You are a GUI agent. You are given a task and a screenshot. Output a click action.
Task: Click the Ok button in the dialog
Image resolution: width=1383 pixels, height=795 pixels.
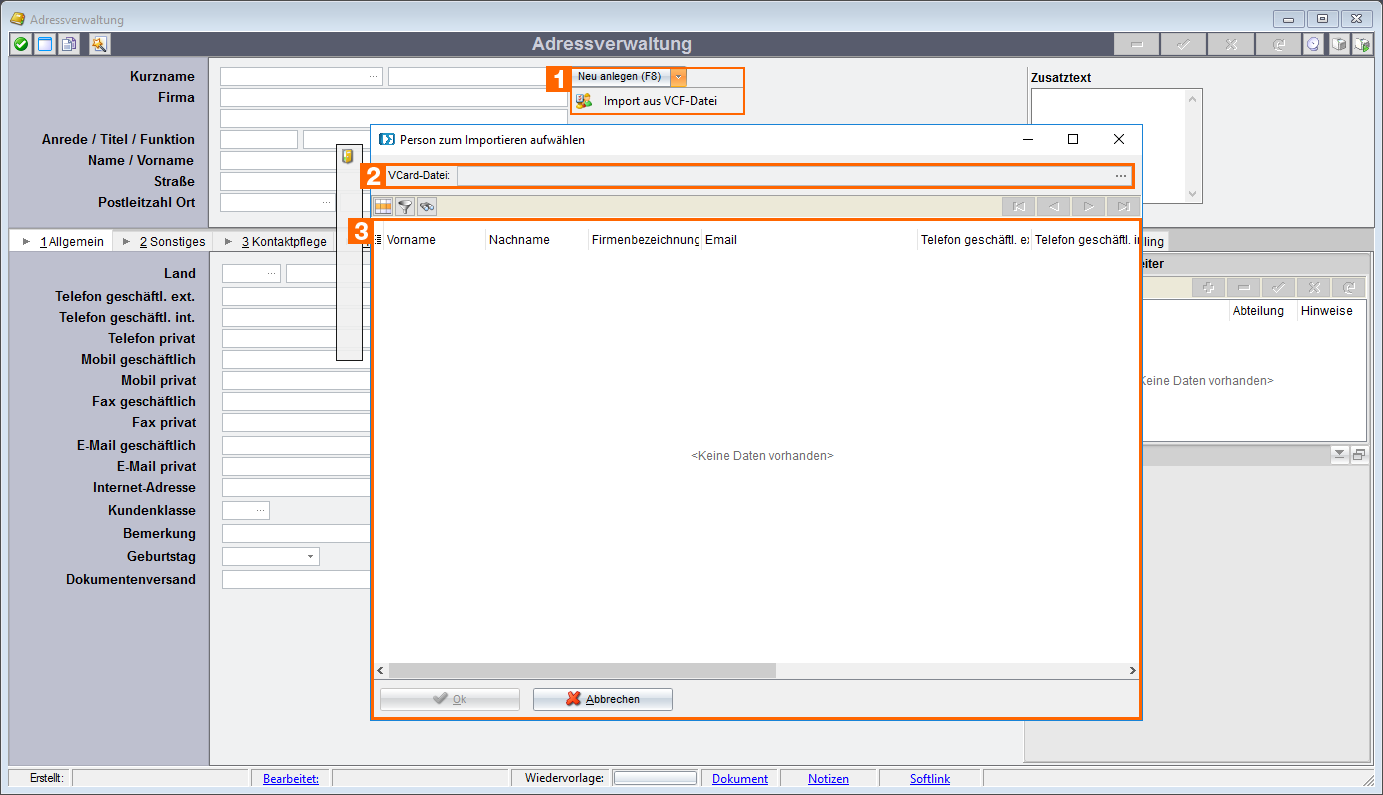450,699
